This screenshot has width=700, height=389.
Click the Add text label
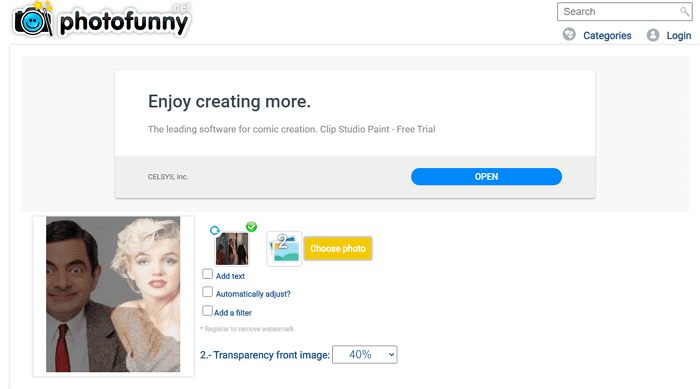(x=230, y=276)
